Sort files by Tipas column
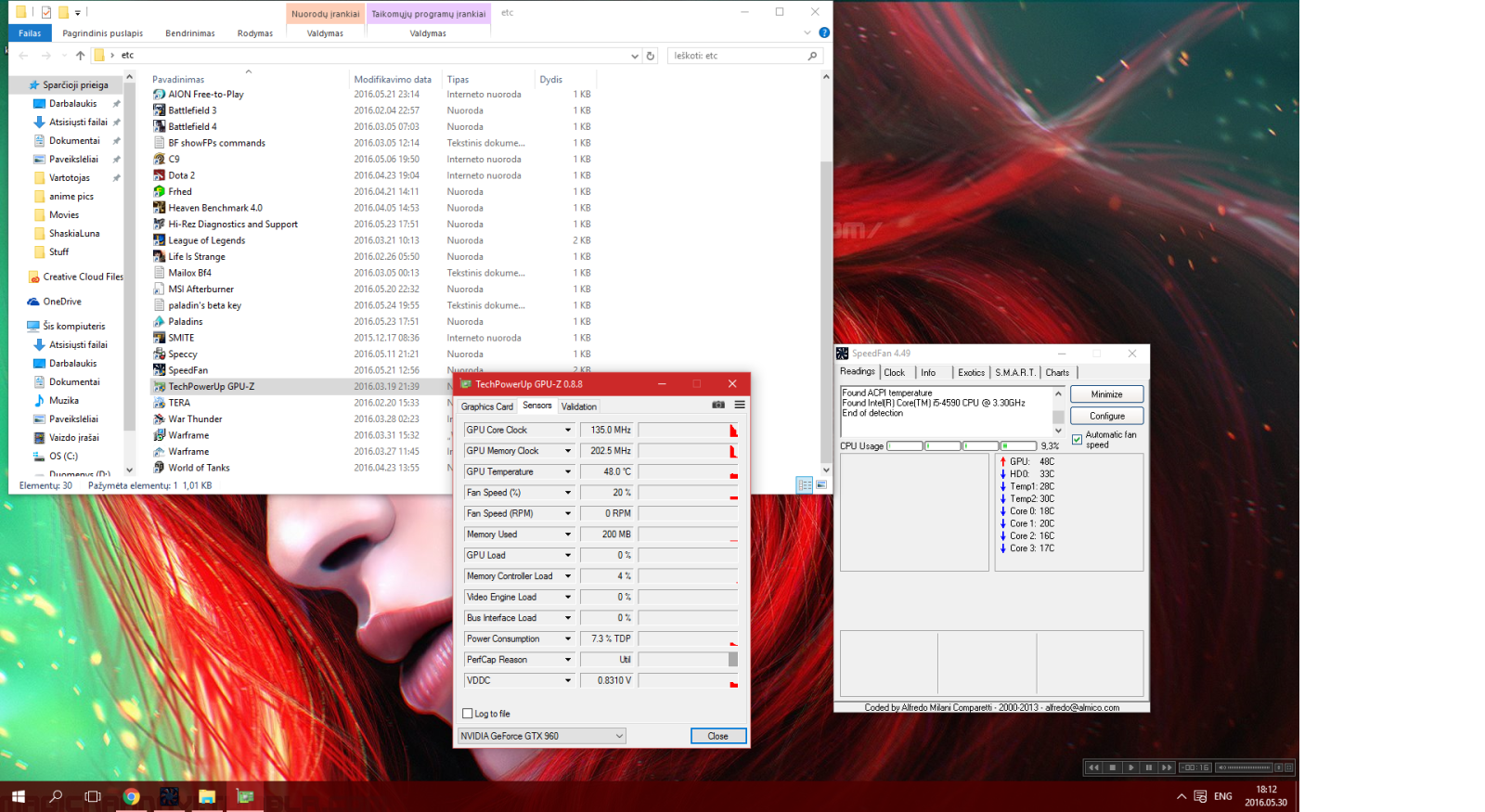This screenshot has height=812, width=1485. [x=458, y=80]
